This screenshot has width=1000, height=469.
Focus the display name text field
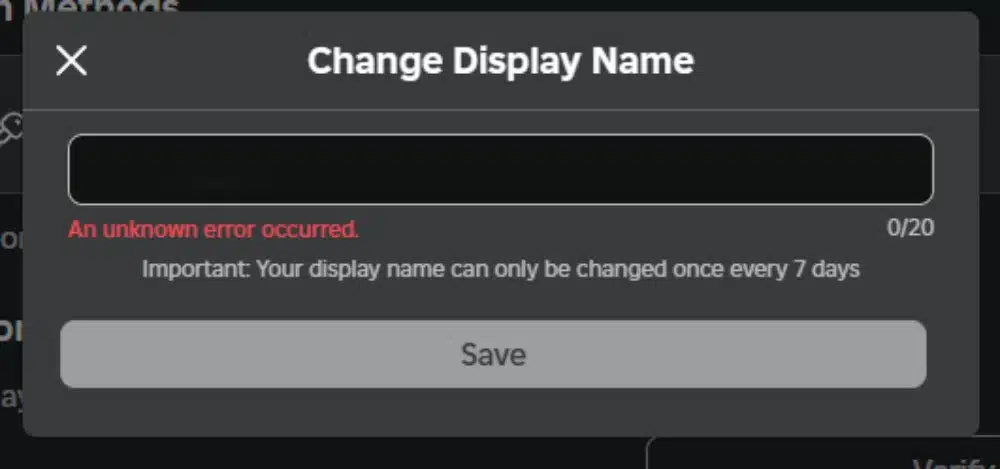pyautogui.click(x=500, y=169)
